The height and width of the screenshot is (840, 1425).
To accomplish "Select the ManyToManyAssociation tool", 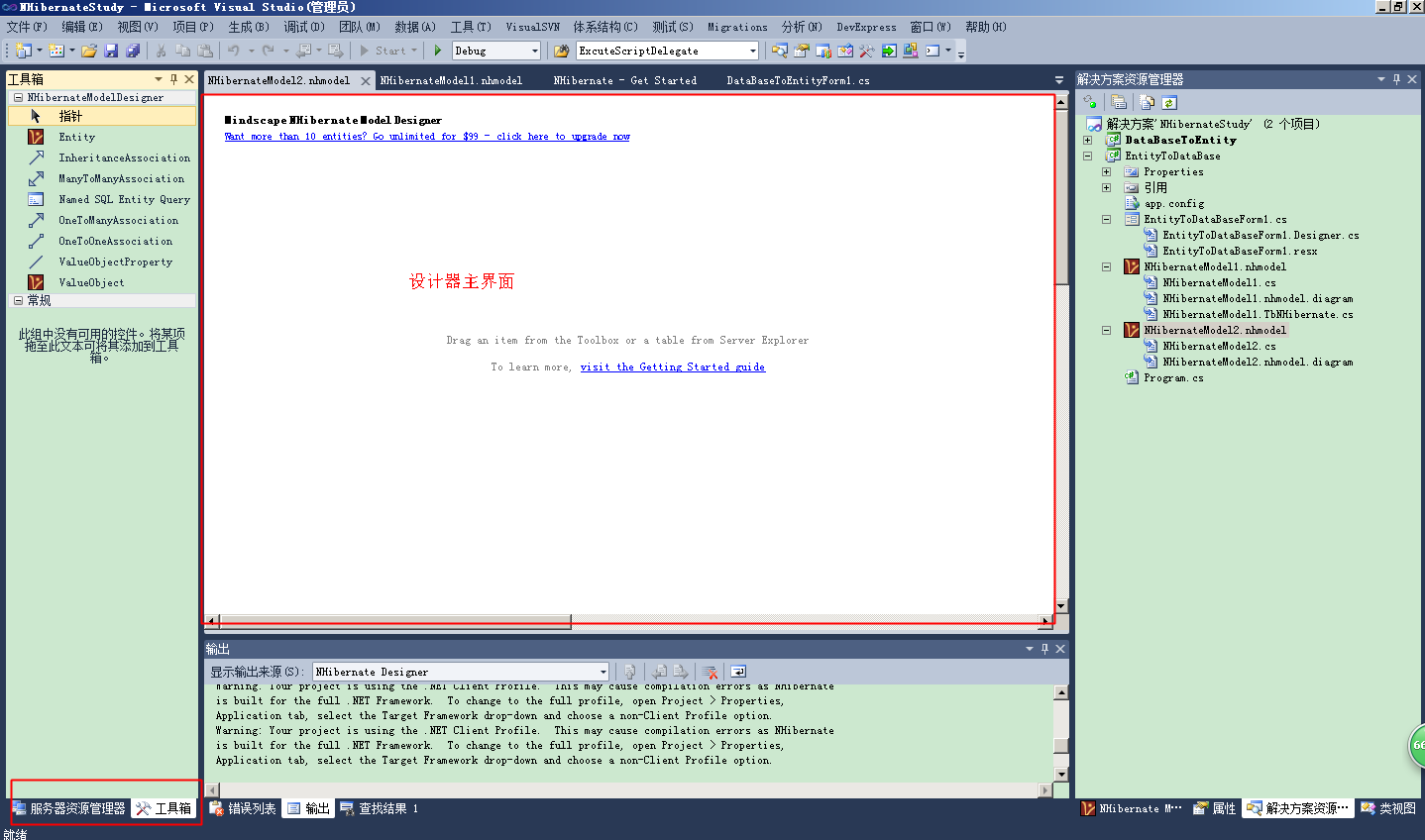I will [102, 178].
